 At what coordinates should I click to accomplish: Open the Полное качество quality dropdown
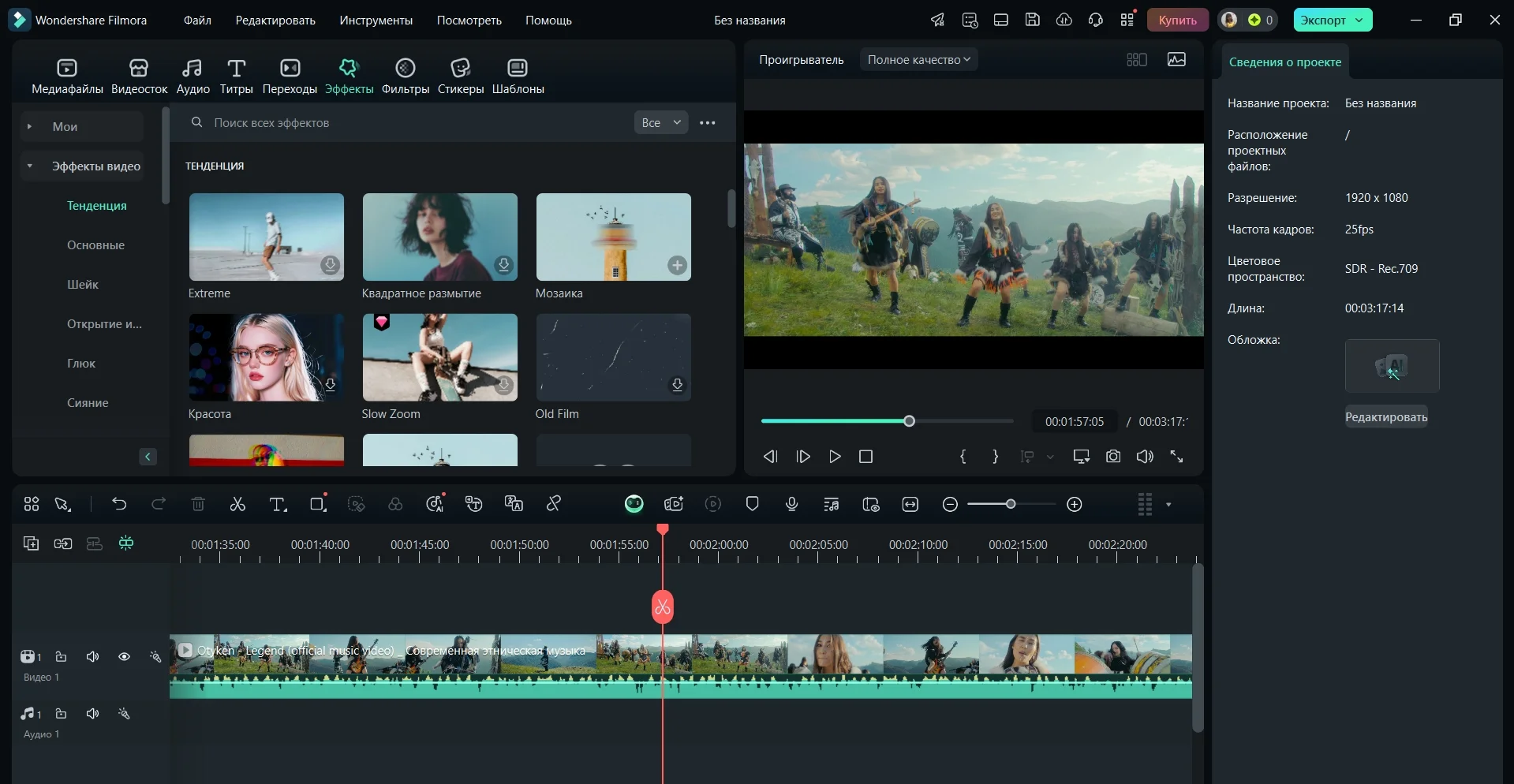pos(918,60)
